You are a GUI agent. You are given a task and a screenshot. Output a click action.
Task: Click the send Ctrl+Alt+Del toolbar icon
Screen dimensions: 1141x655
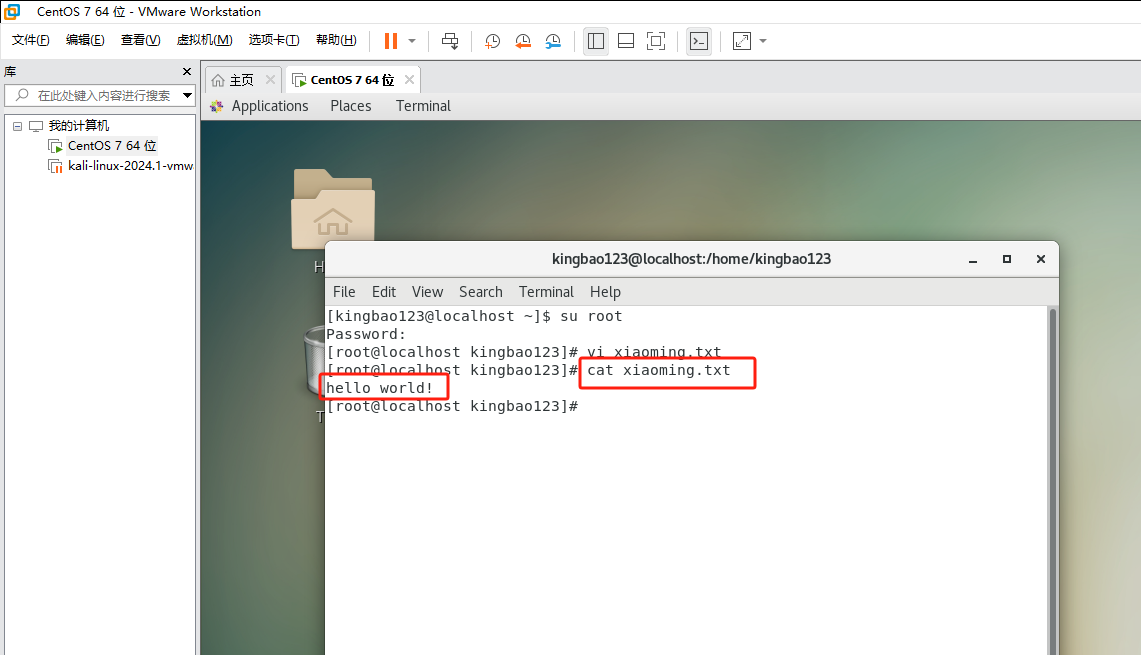(x=450, y=41)
